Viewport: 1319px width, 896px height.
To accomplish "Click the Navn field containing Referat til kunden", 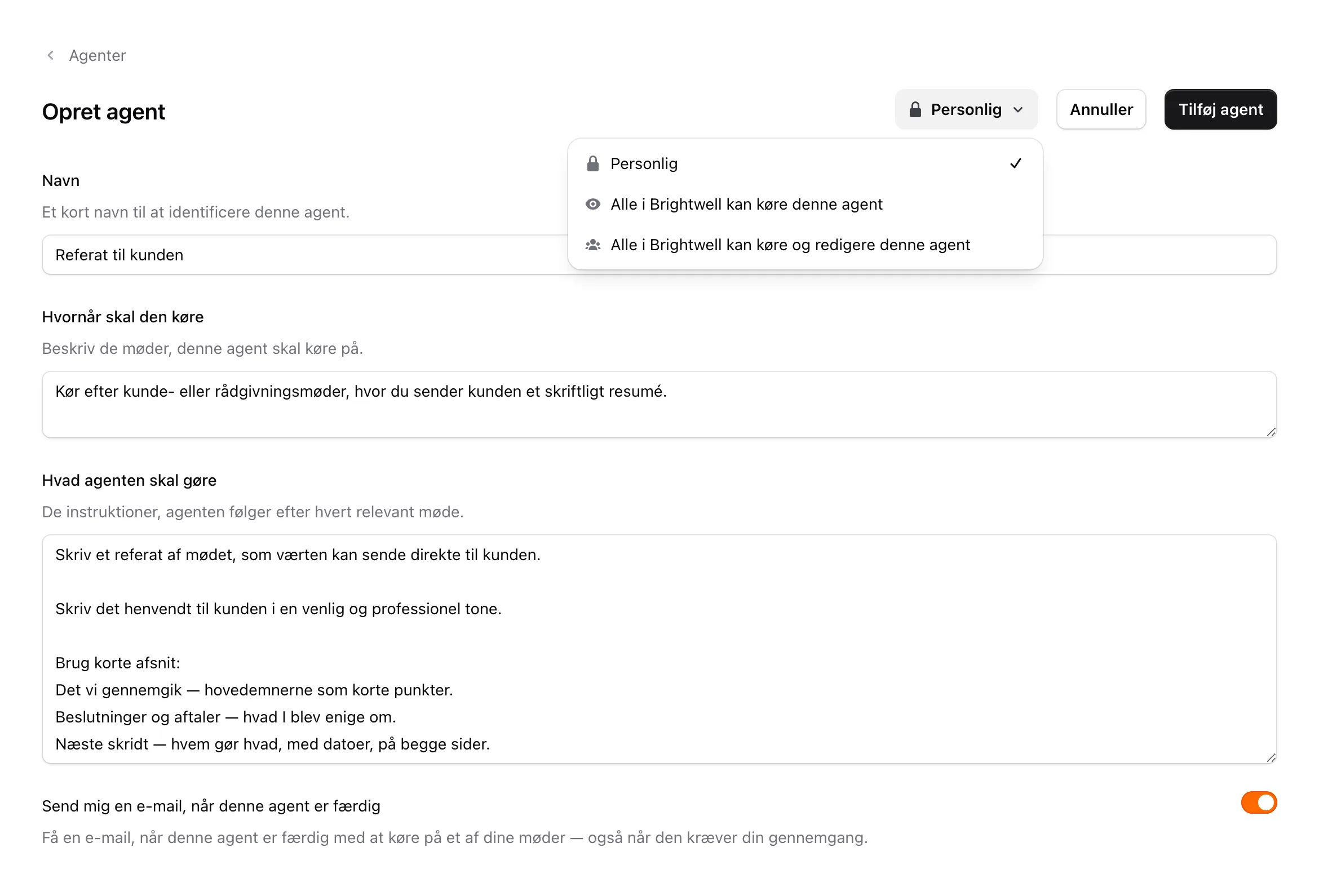I will (x=659, y=255).
